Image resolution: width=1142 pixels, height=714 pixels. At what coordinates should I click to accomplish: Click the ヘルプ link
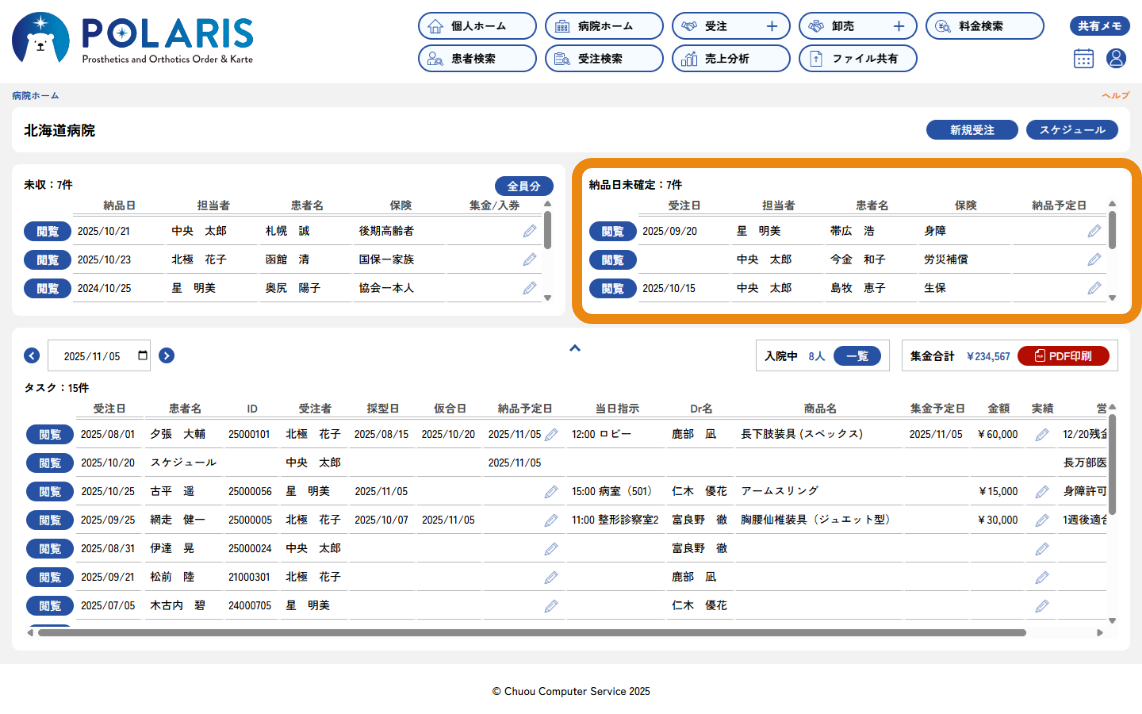point(1115,96)
